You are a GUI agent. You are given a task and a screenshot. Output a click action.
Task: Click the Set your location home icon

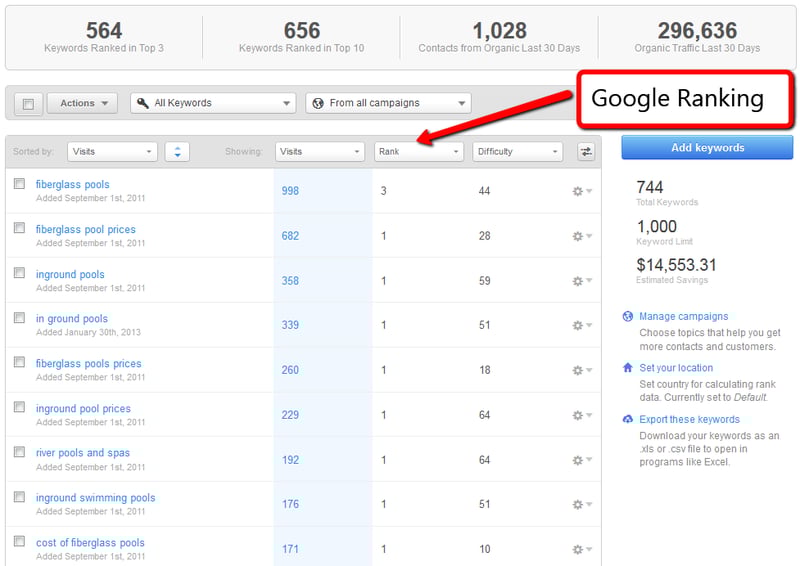click(x=628, y=368)
